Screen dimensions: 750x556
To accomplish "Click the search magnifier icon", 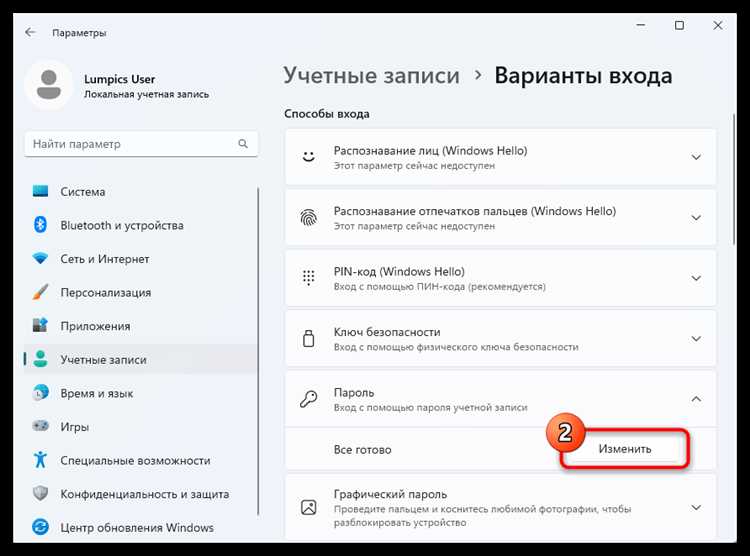I will point(243,144).
